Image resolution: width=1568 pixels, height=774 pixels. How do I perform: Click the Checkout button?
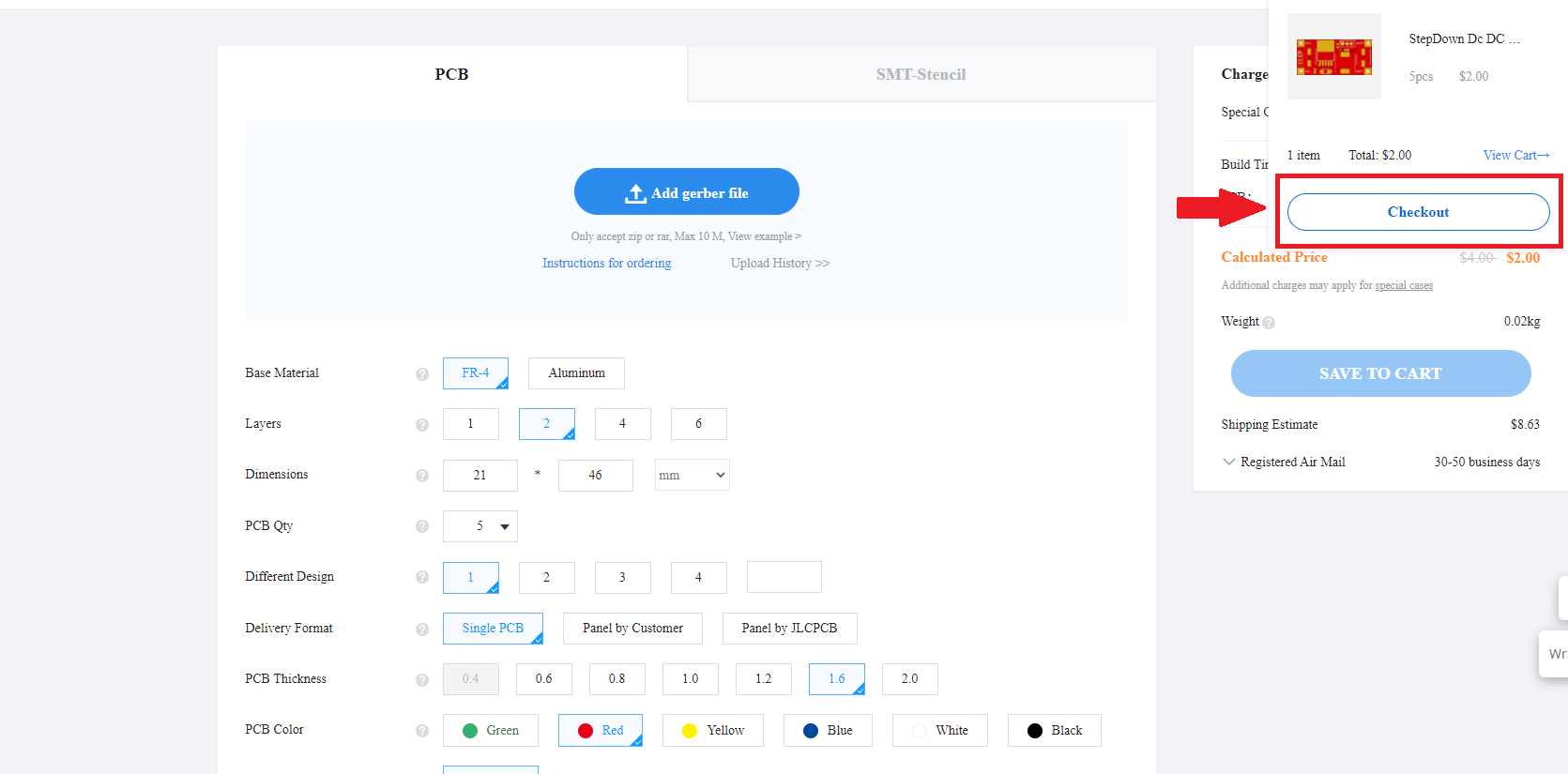point(1419,212)
